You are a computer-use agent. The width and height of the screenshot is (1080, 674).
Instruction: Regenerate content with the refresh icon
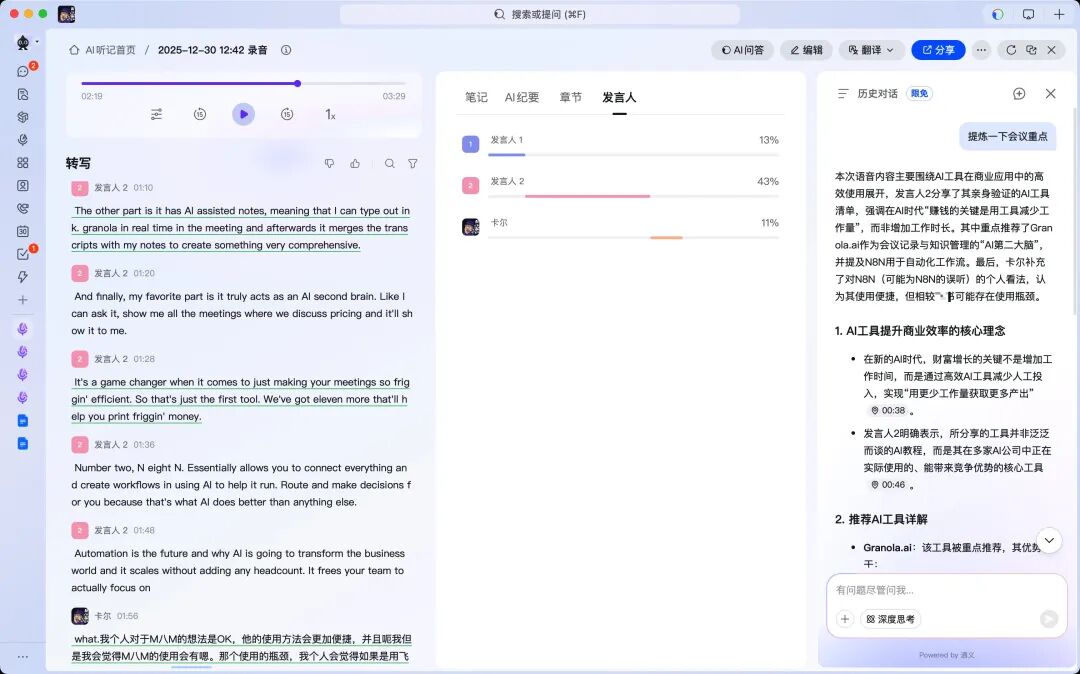1011,50
